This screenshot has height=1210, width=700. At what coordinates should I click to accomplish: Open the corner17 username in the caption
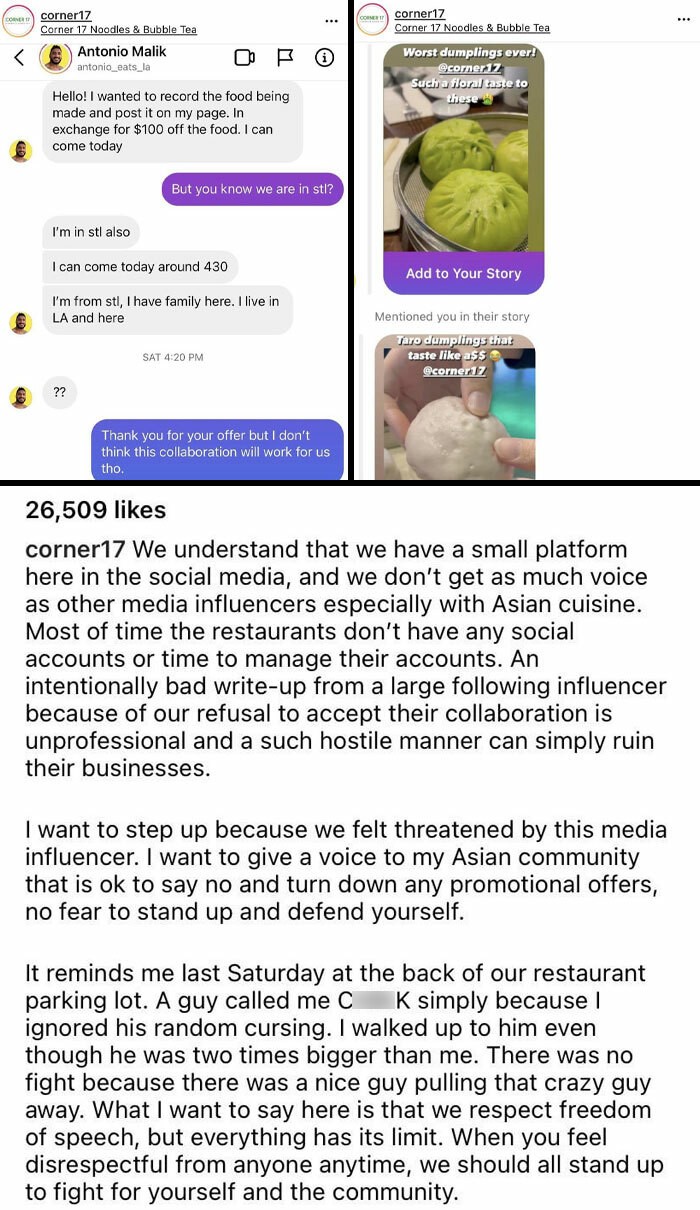tap(78, 549)
